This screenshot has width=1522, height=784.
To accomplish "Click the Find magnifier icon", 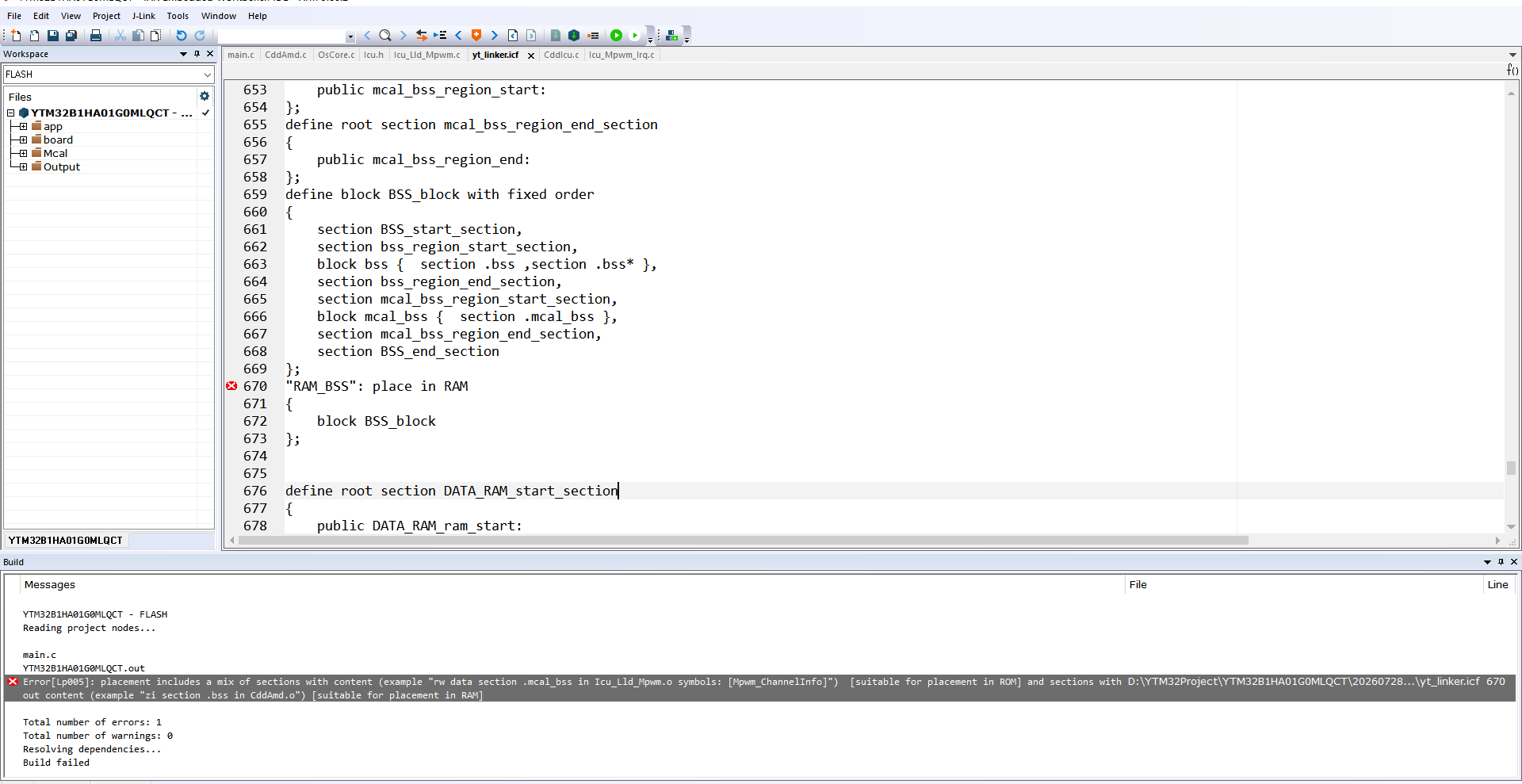I will pyautogui.click(x=385, y=36).
